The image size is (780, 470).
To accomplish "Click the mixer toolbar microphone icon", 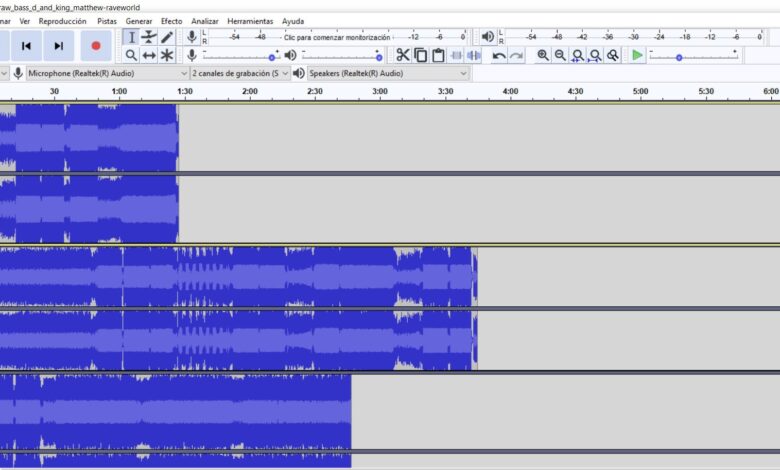I will tap(192, 55).
